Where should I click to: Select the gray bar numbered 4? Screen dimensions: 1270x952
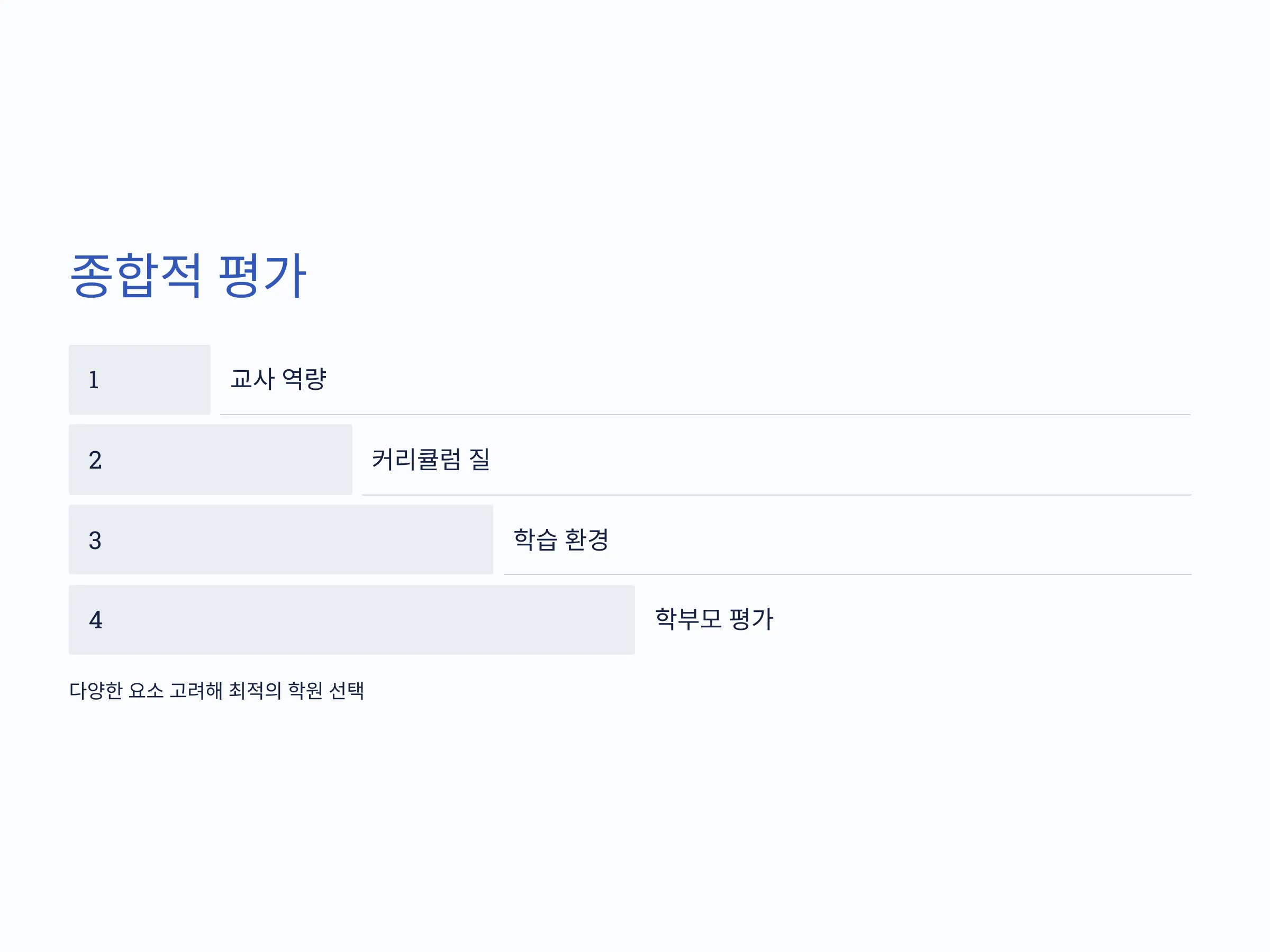click(352, 620)
